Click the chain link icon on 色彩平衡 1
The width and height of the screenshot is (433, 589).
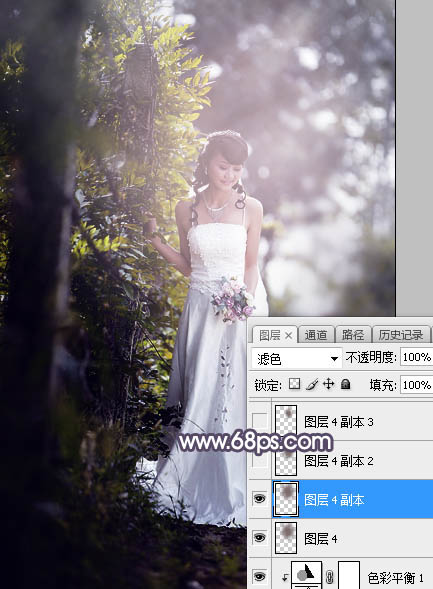click(329, 577)
